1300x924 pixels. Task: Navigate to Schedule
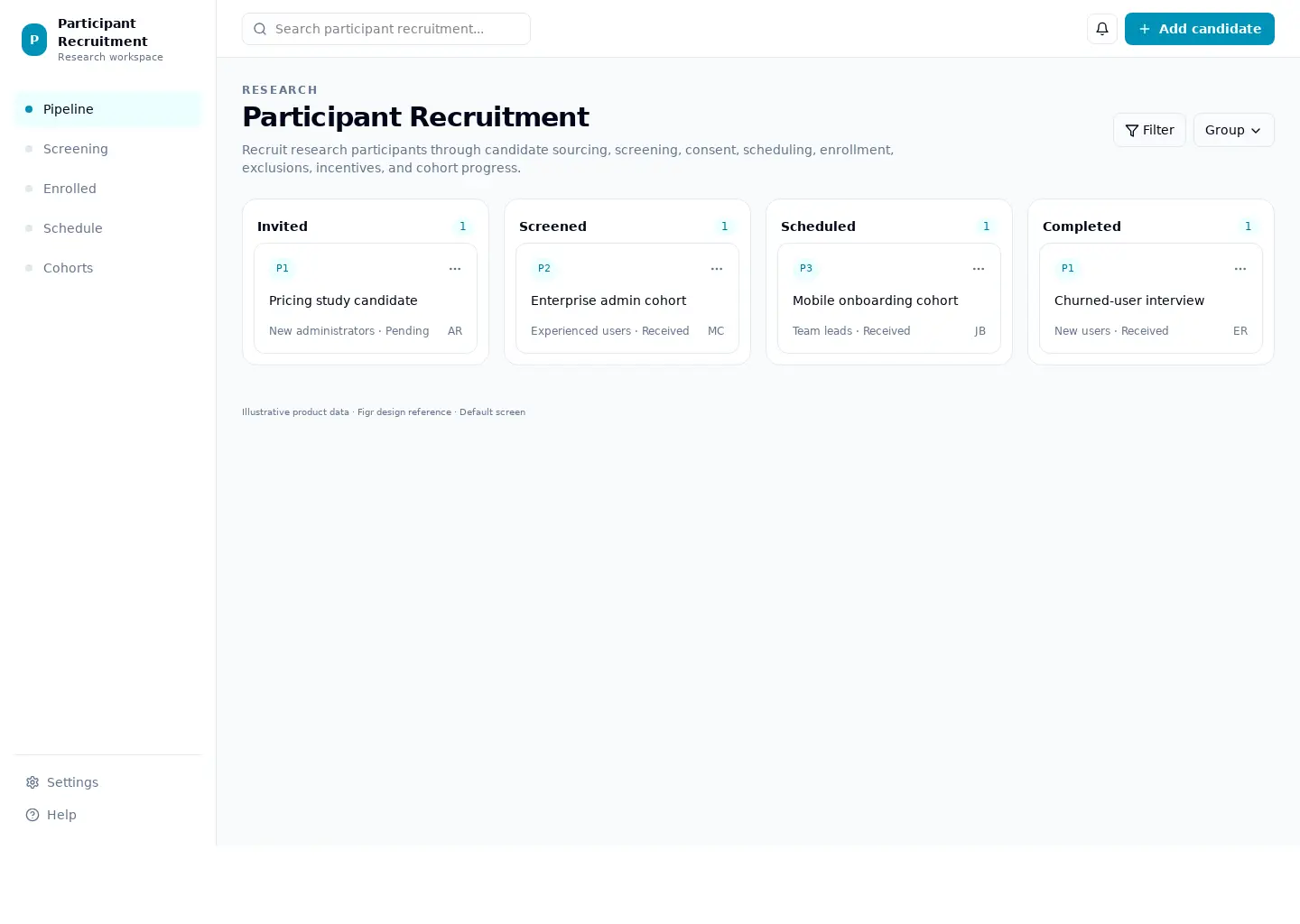[108, 228]
